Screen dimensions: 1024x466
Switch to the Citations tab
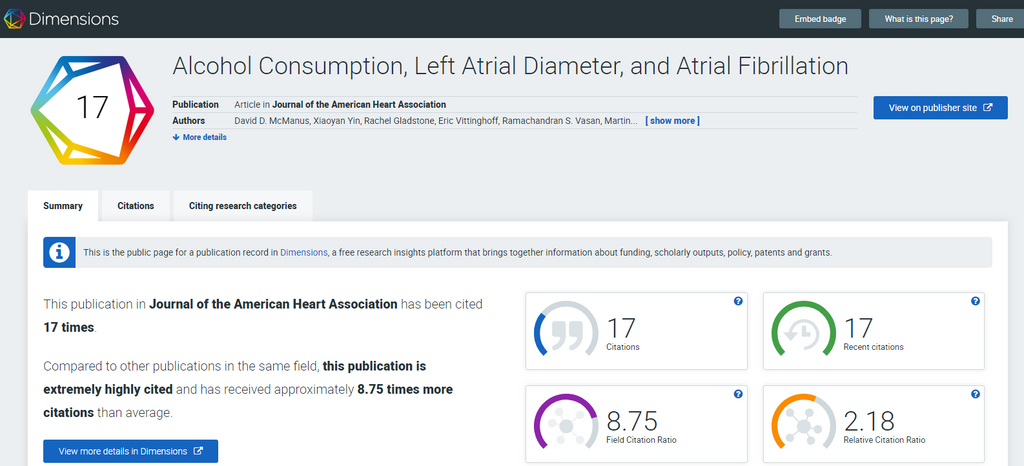pos(136,206)
